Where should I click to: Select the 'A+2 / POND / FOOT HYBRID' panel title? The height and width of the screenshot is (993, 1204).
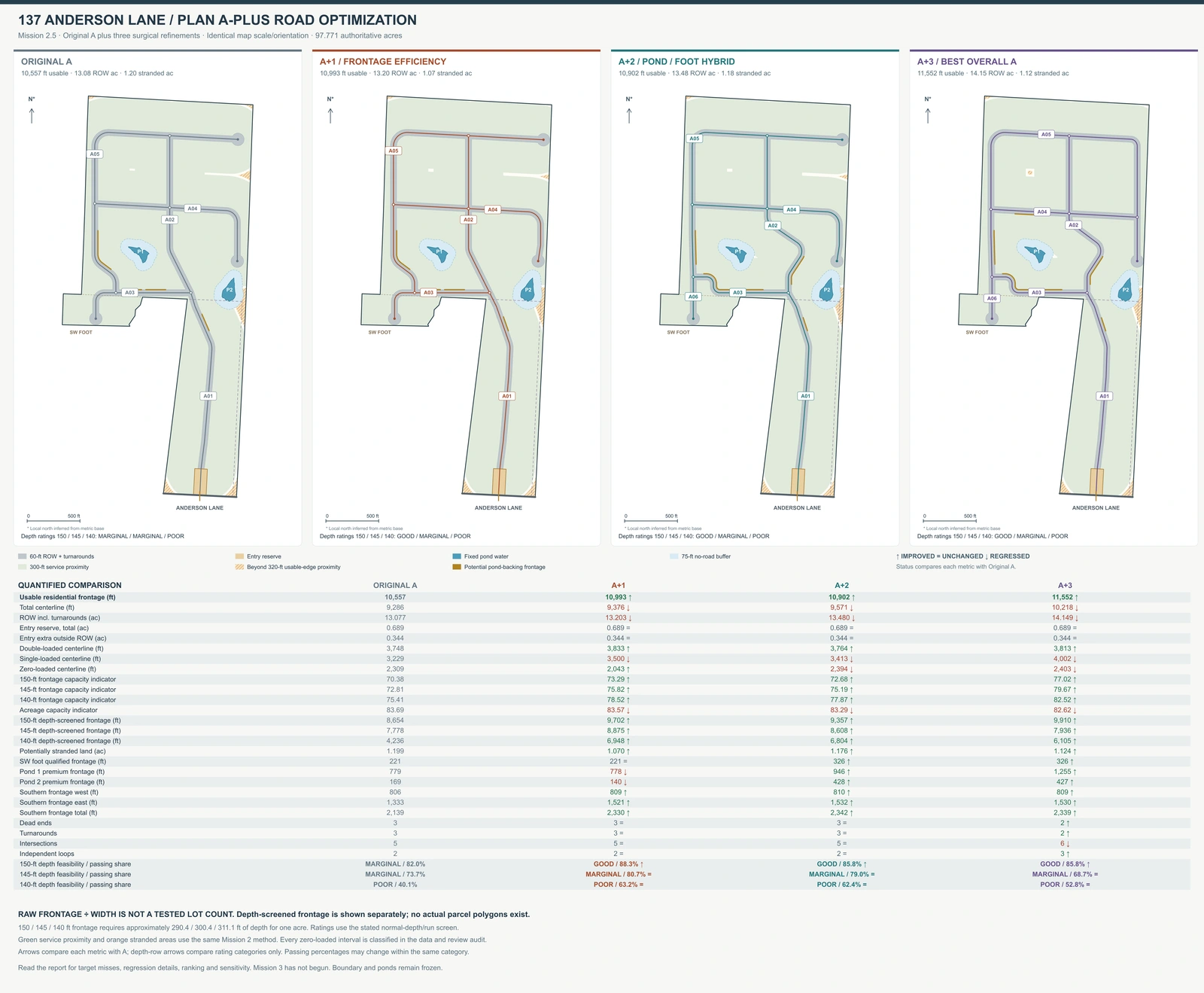coord(676,62)
